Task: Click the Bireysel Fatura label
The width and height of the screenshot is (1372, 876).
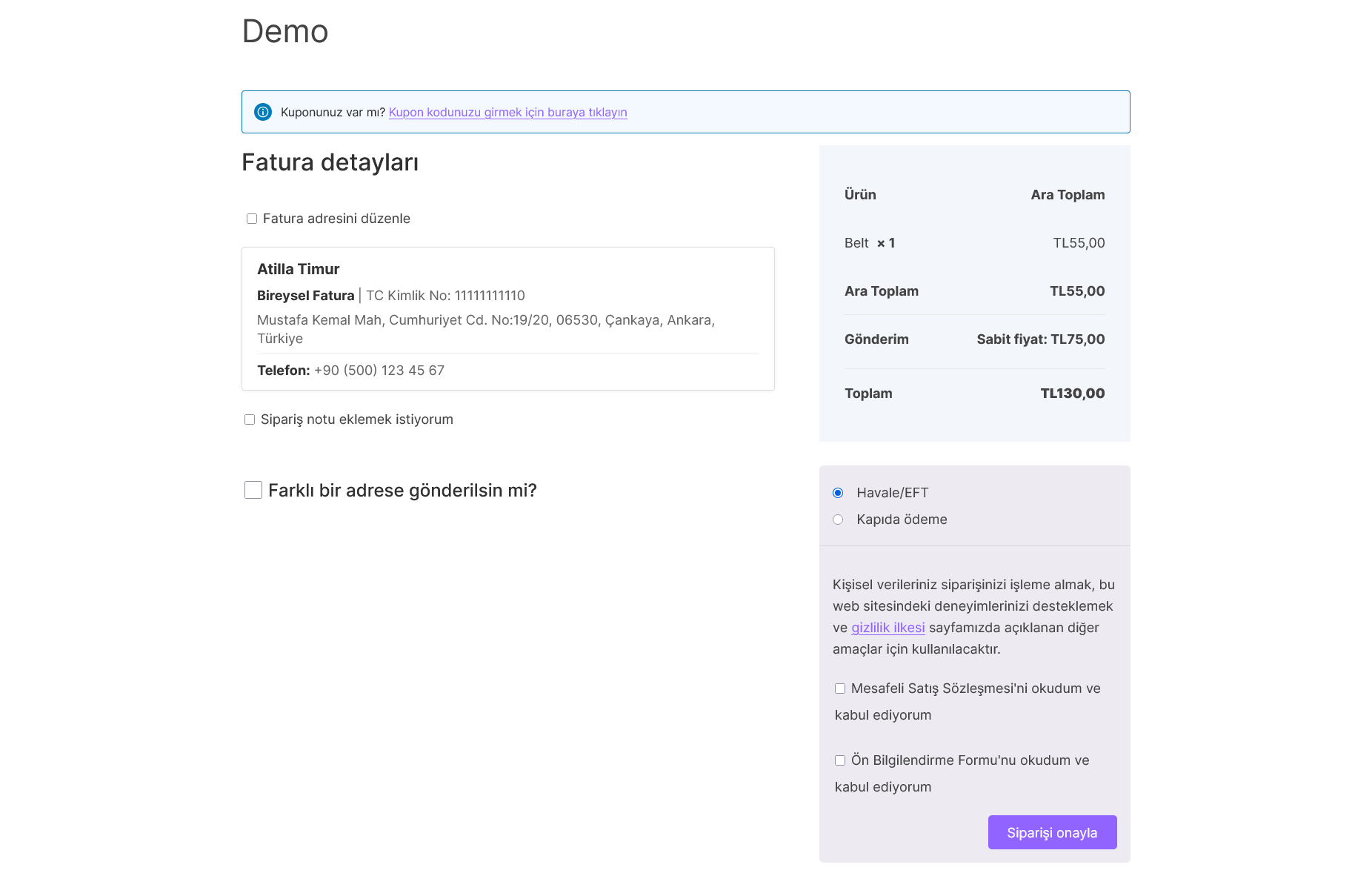Action: [305, 296]
